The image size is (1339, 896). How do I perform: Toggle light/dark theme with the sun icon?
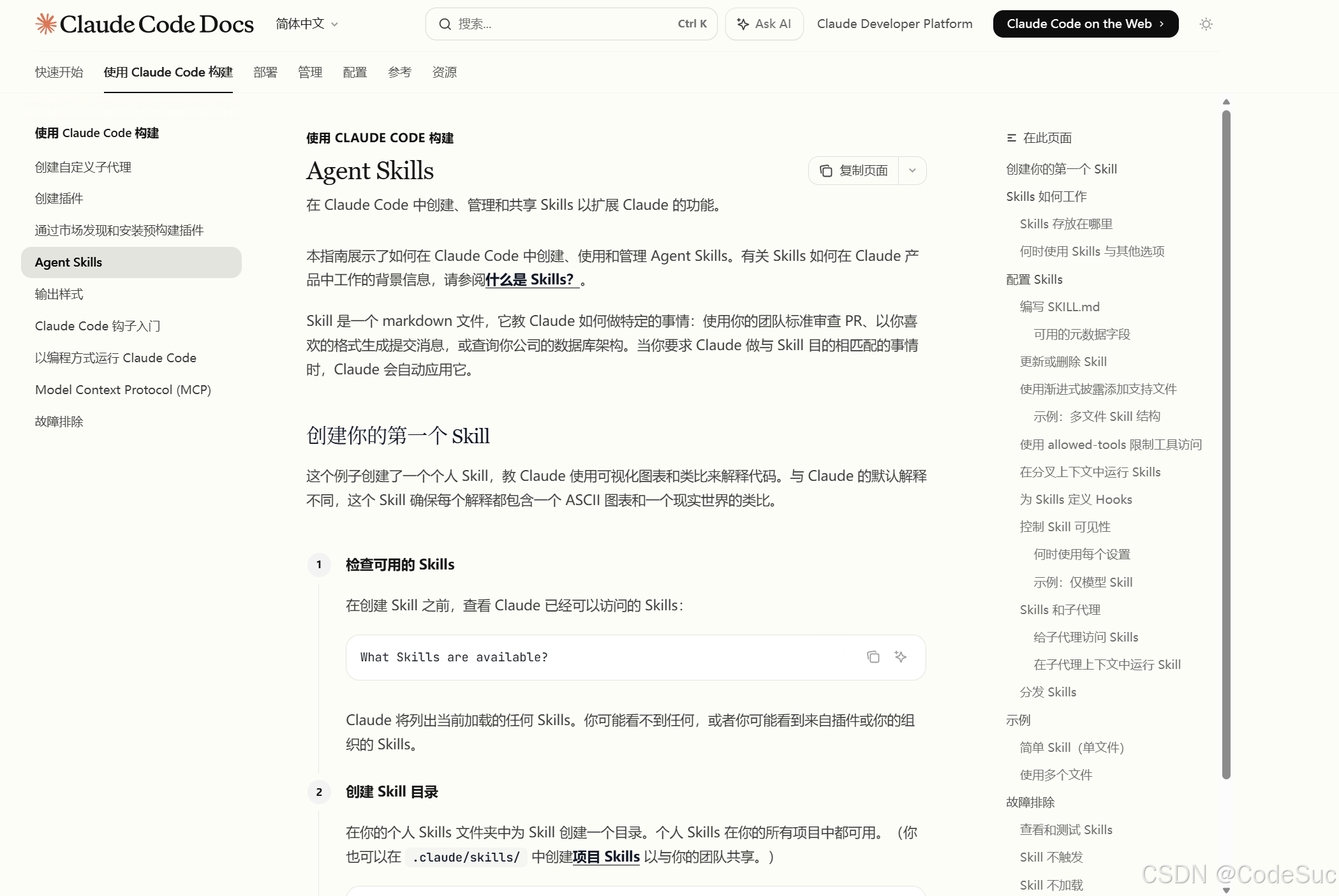click(1206, 24)
